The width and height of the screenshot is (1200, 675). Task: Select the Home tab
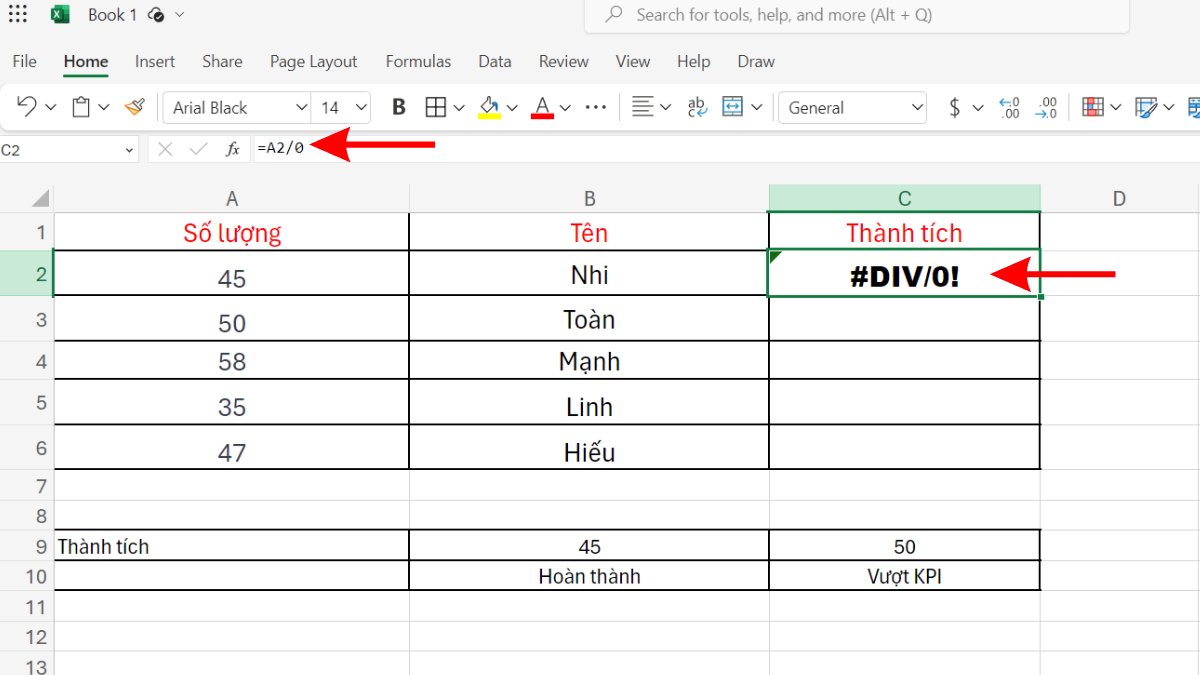[86, 61]
